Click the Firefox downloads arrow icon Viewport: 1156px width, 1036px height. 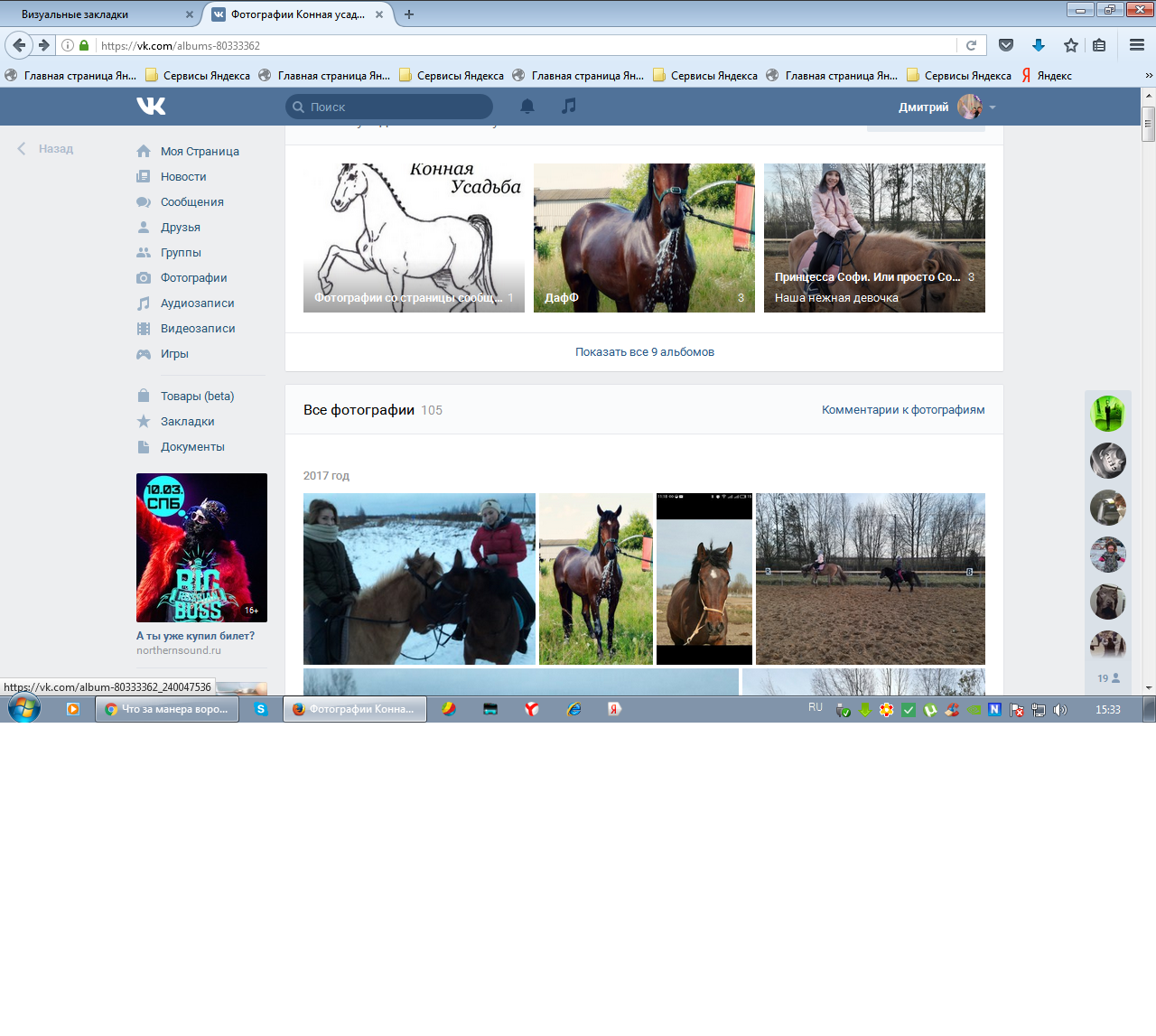pyautogui.click(x=1039, y=45)
